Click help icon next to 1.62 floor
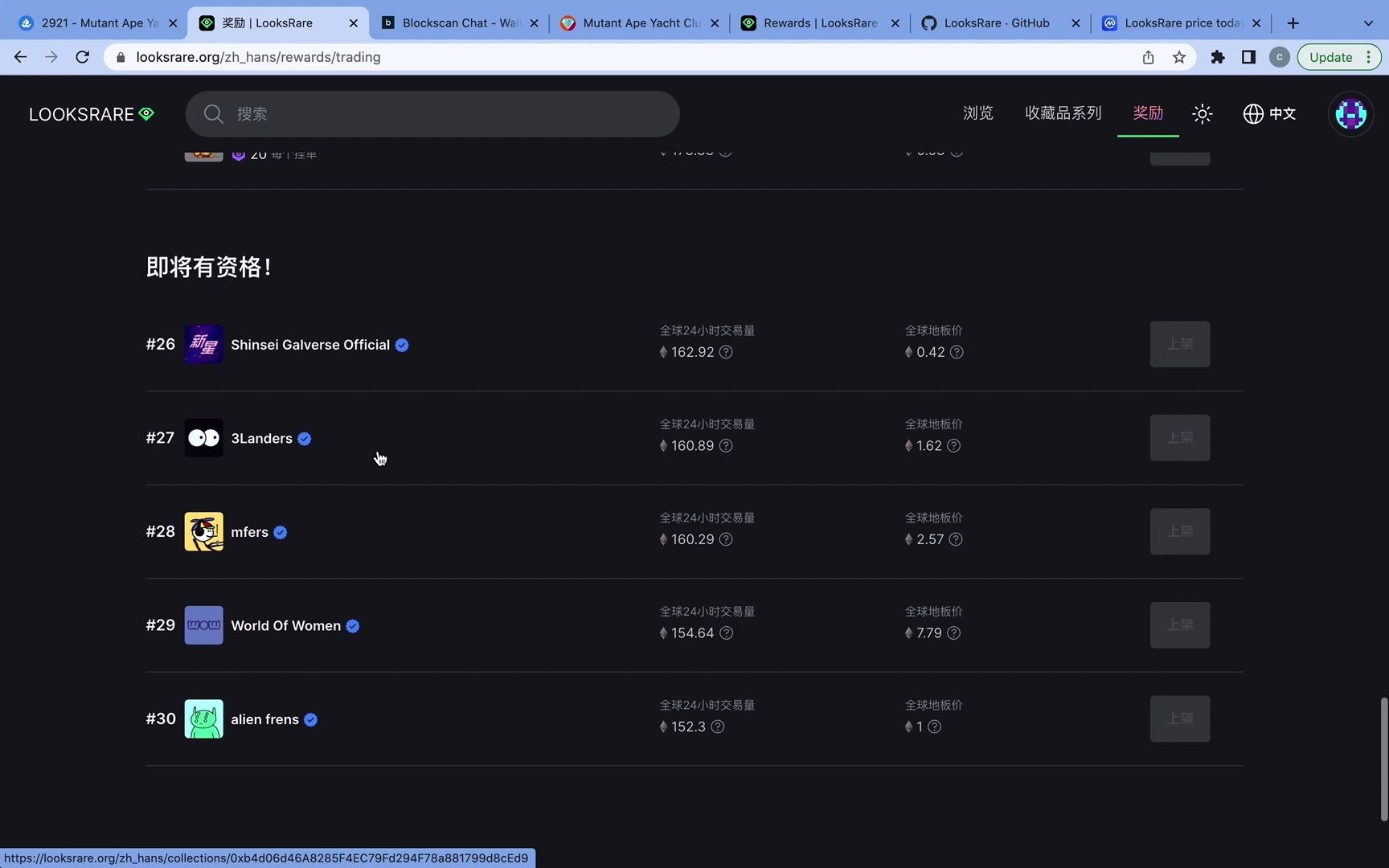 [x=953, y=446]
